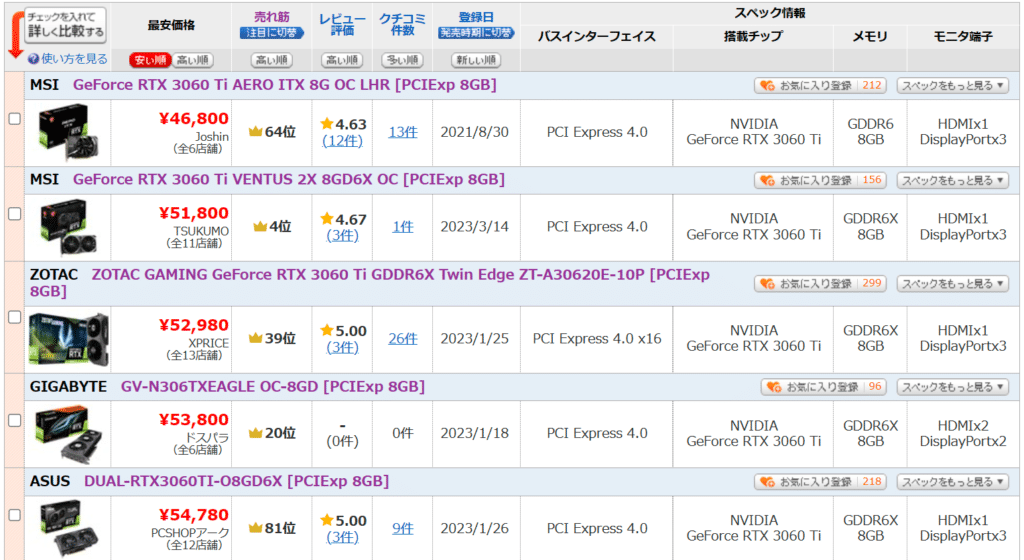Open ZOTAC GAMING Twin Edge product link

370,283
